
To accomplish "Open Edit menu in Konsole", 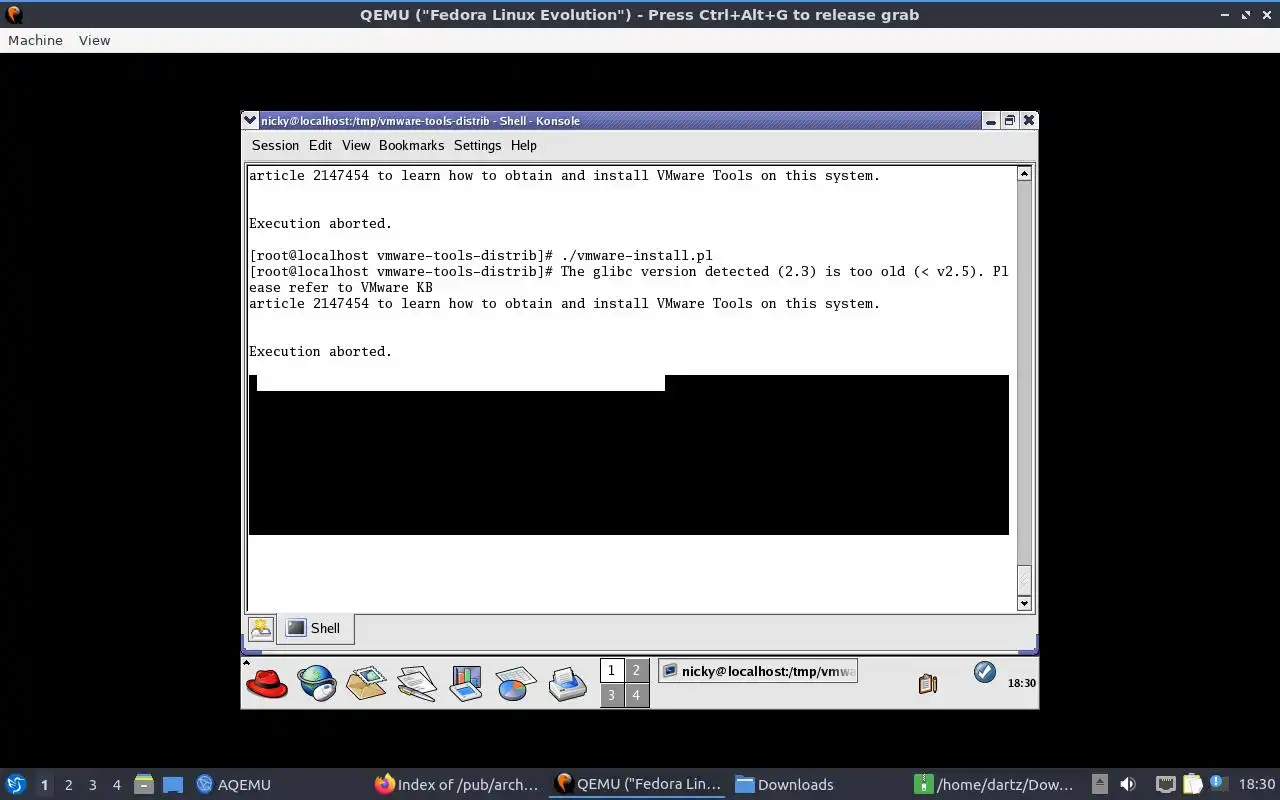I will 320,145.
